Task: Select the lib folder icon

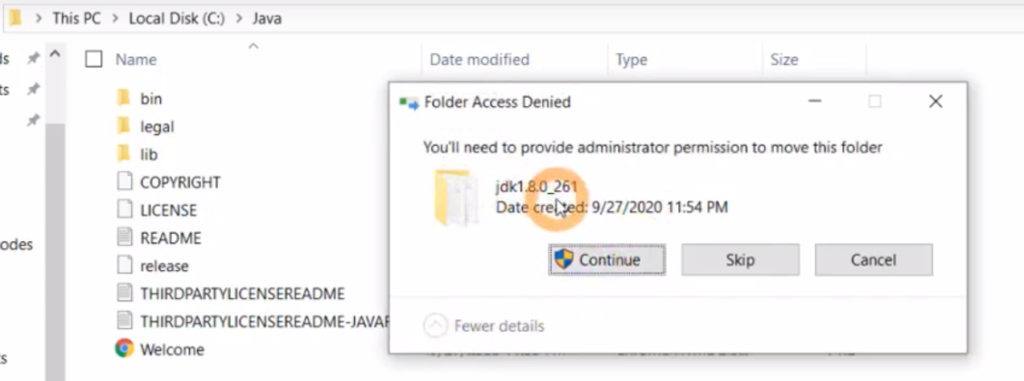Action: (123, 154)
